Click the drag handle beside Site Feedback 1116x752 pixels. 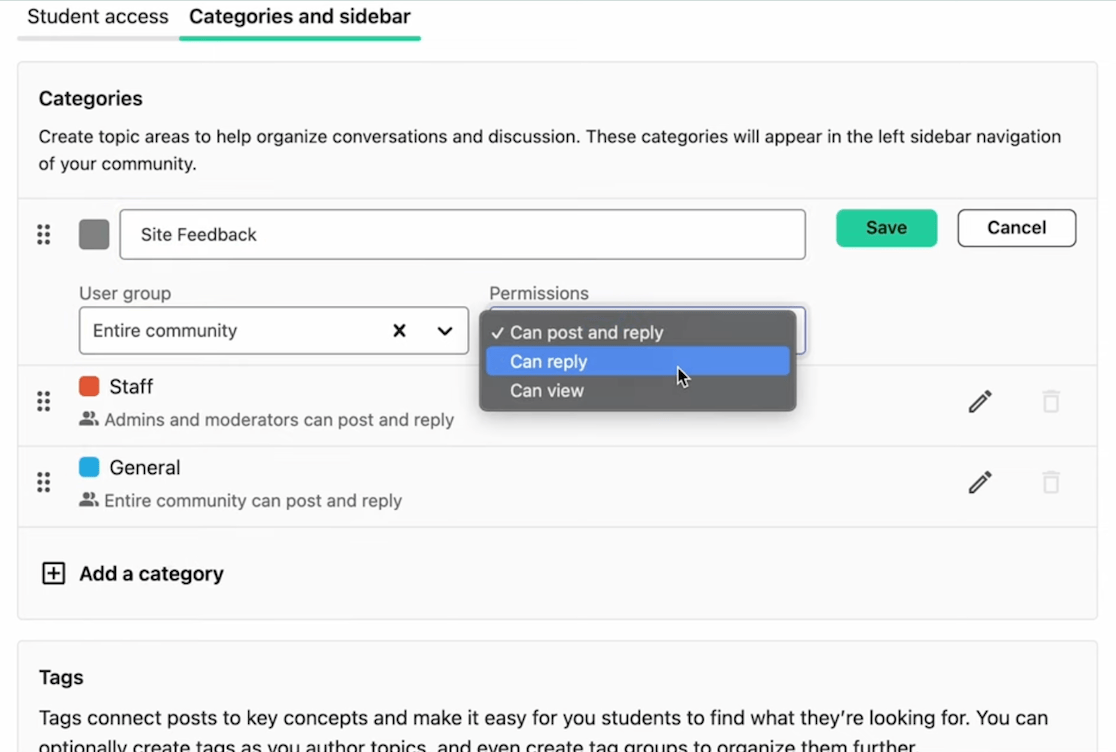tap(43, 234)
